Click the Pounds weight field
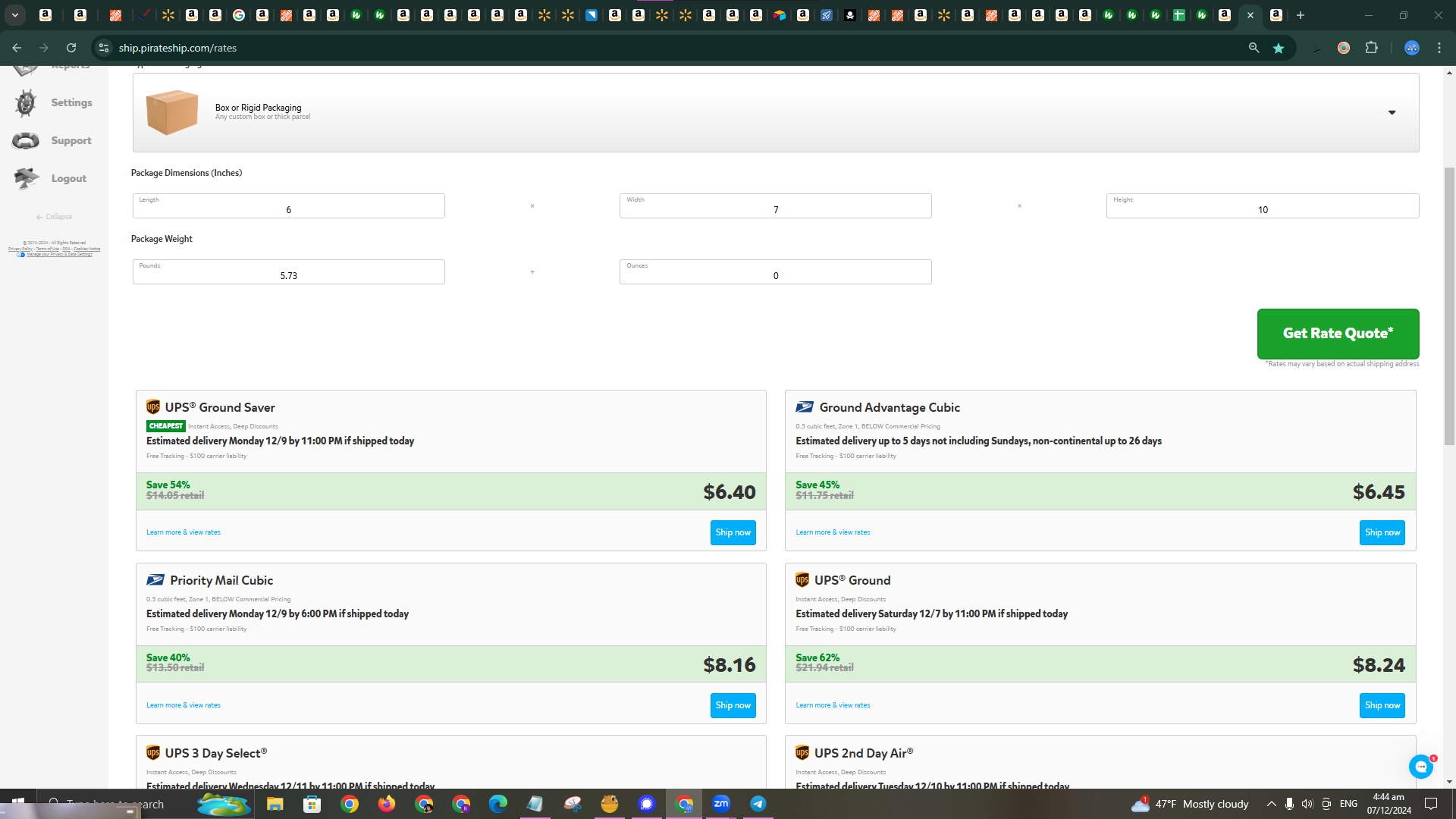1456x819 pixels. 289,272
